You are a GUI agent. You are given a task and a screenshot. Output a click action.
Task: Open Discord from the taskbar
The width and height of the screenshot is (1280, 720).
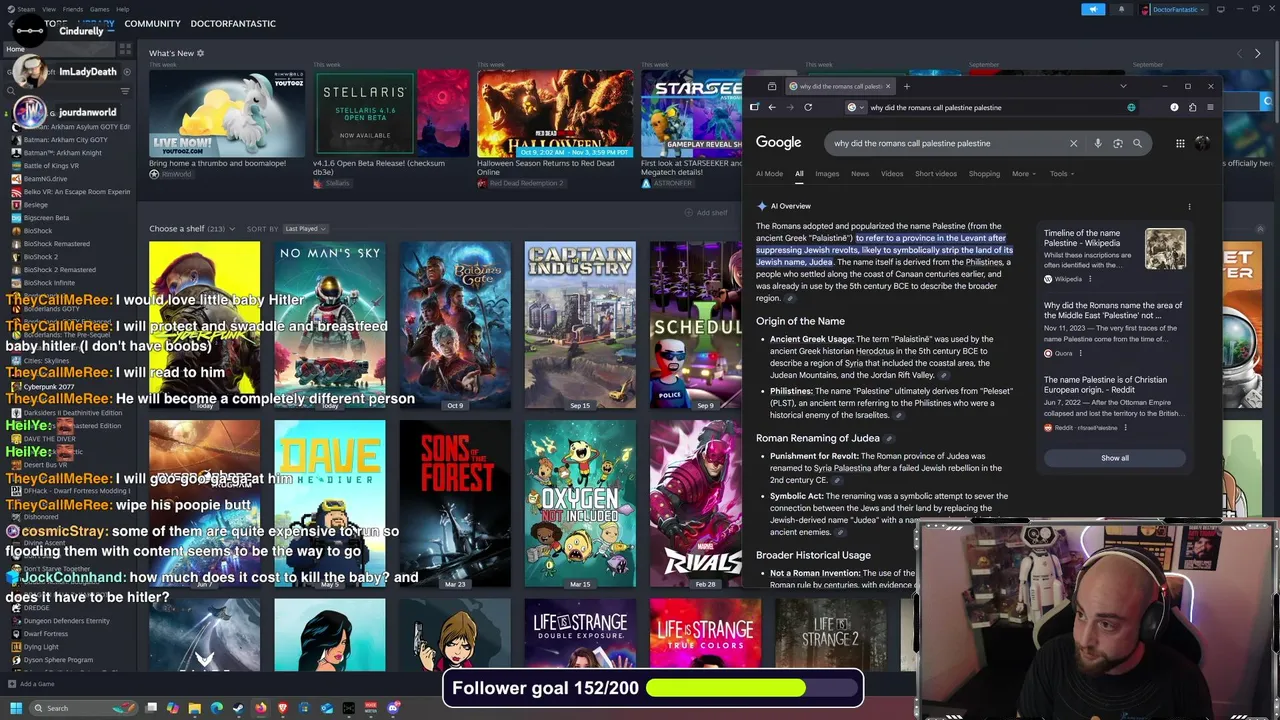(393, 708)
